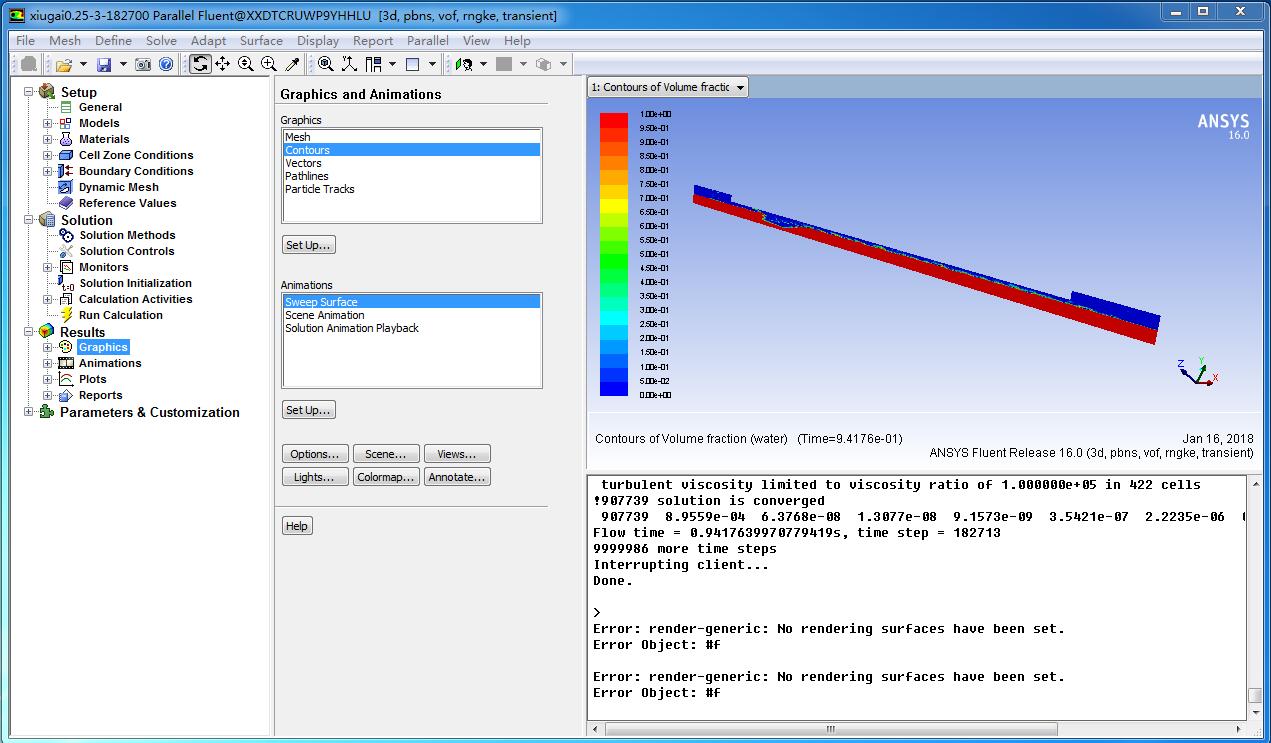Open the display options dropdown arrow
1271x743 pixels.
pos(483,64)
